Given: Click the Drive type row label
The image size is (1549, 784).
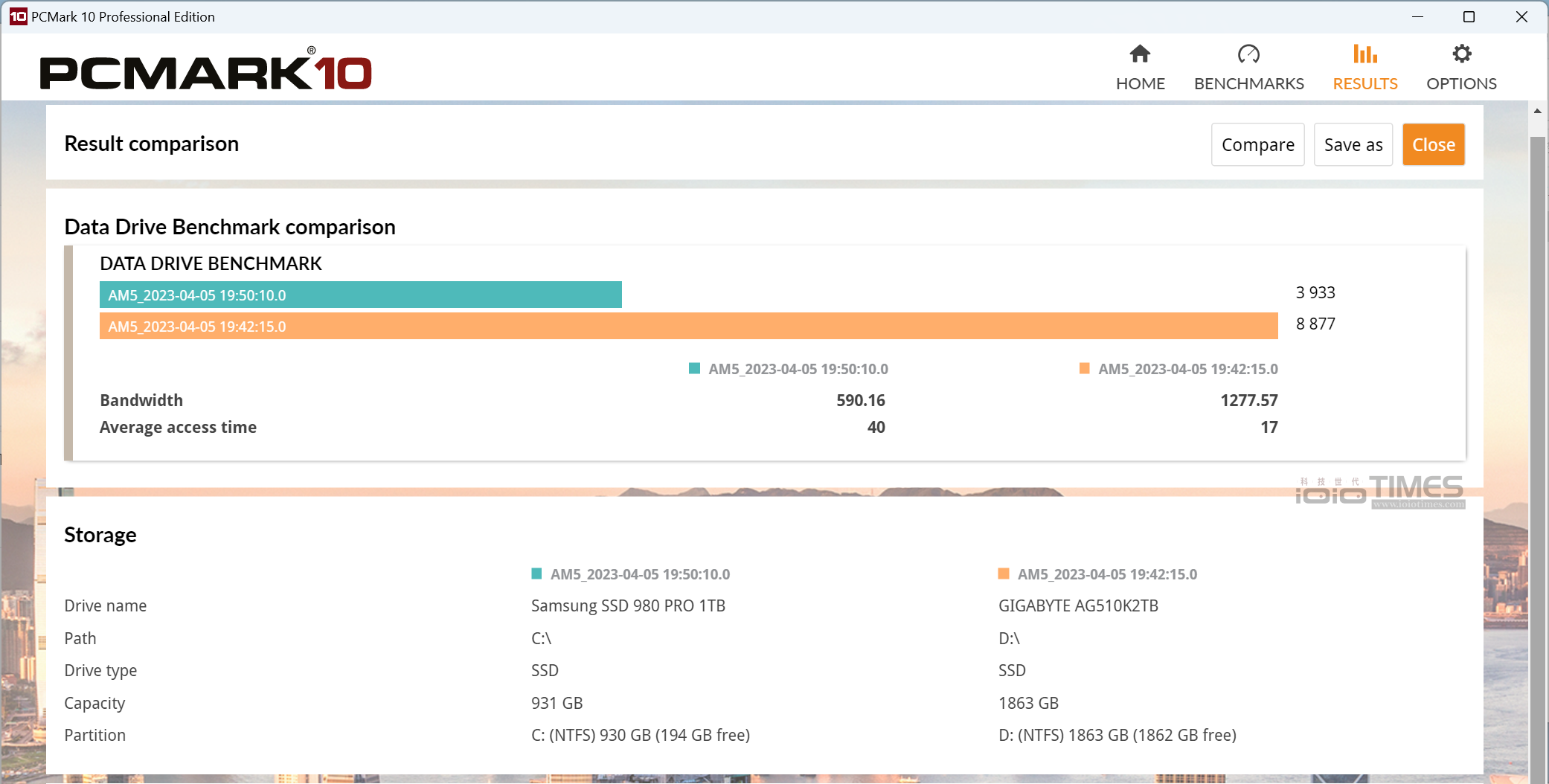Looking at the screenshot, I should click(100, 670).
